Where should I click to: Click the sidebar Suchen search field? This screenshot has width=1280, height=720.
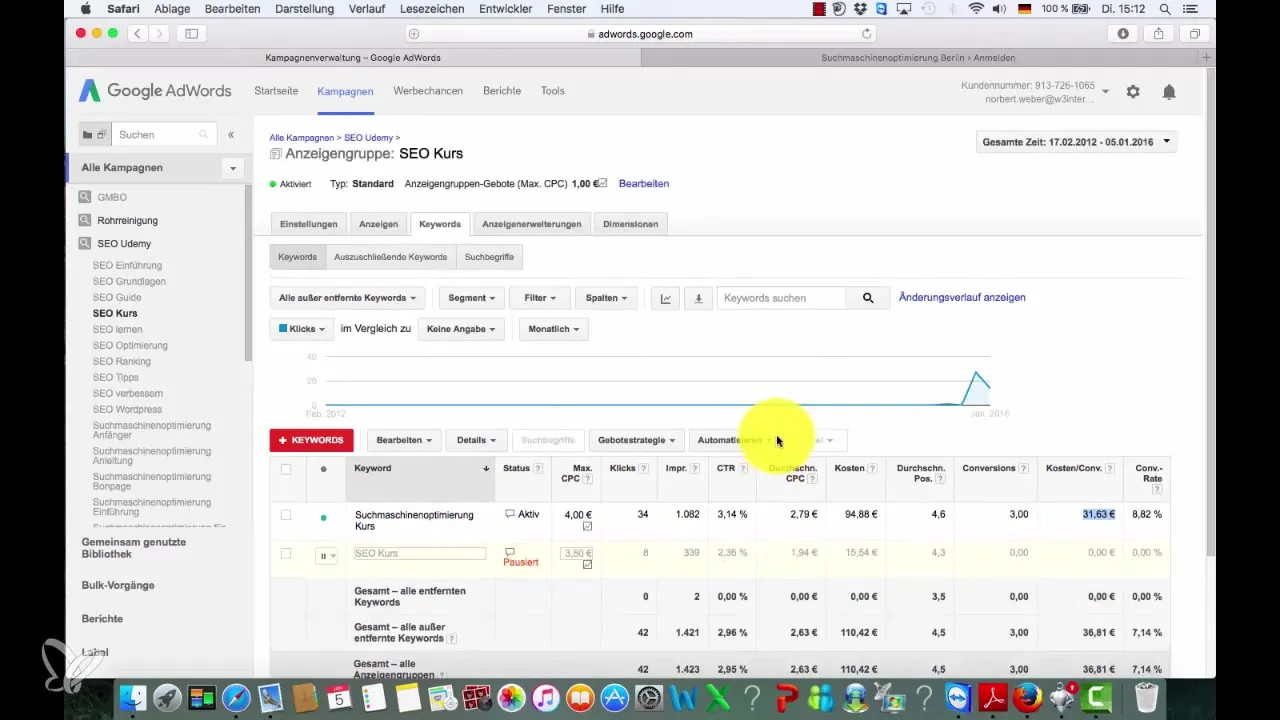click(164, 134)
